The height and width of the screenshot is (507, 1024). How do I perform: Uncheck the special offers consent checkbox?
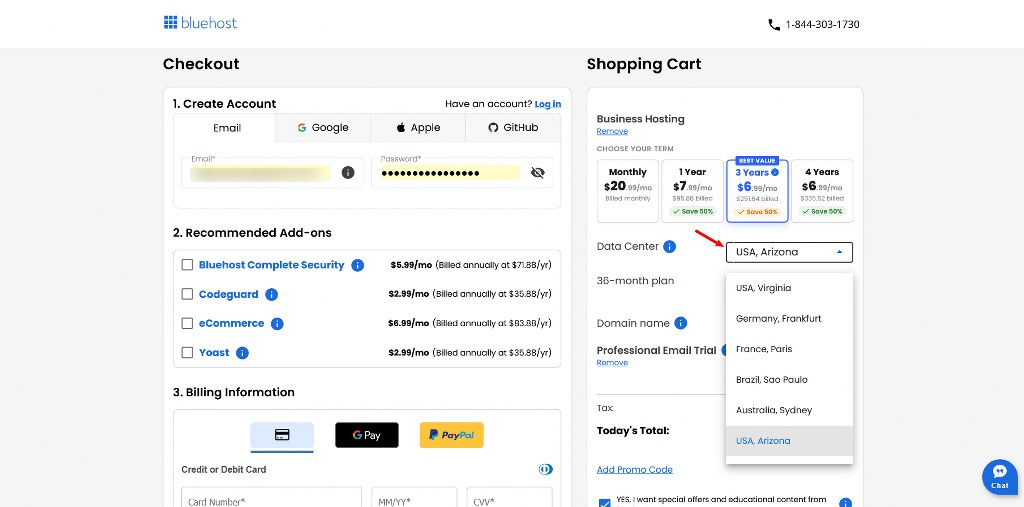click(604, 502)
